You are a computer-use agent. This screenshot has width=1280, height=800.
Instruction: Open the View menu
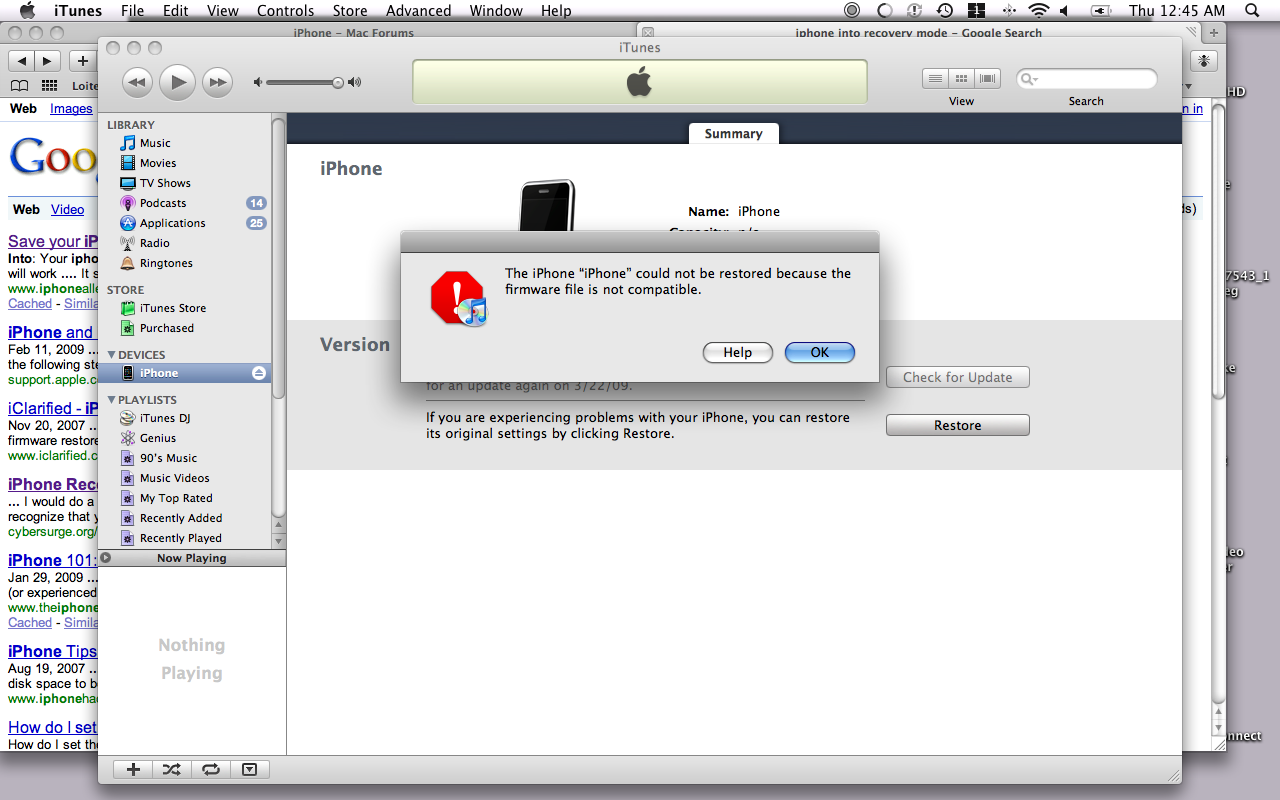point(222,10)
